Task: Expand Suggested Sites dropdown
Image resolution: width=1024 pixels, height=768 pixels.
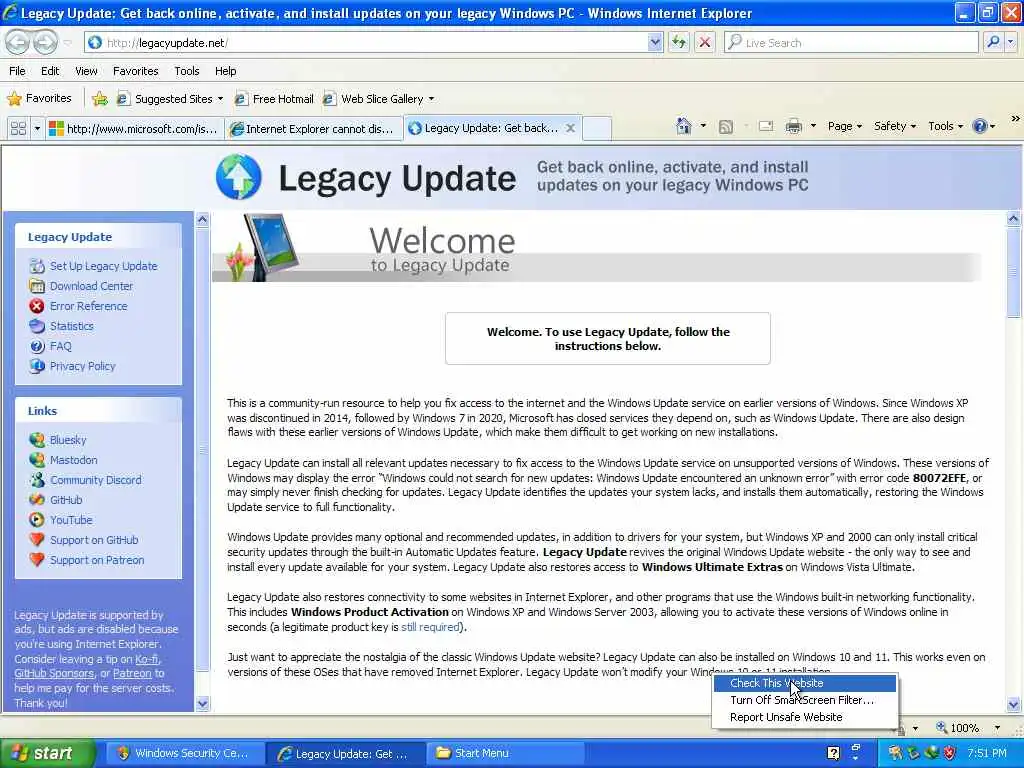Action: [x=220, y=99]
